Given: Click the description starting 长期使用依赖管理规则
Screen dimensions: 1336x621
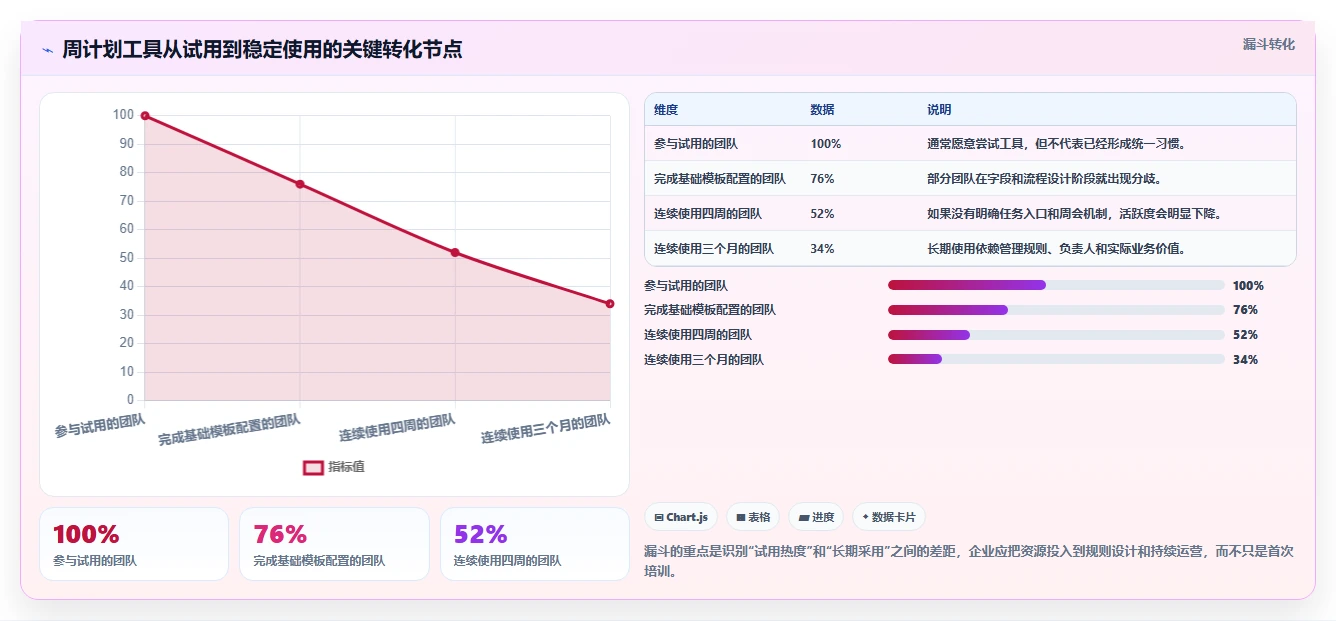Looking at the screenshot, I should pyautogui.click(x=1057, y=249).
